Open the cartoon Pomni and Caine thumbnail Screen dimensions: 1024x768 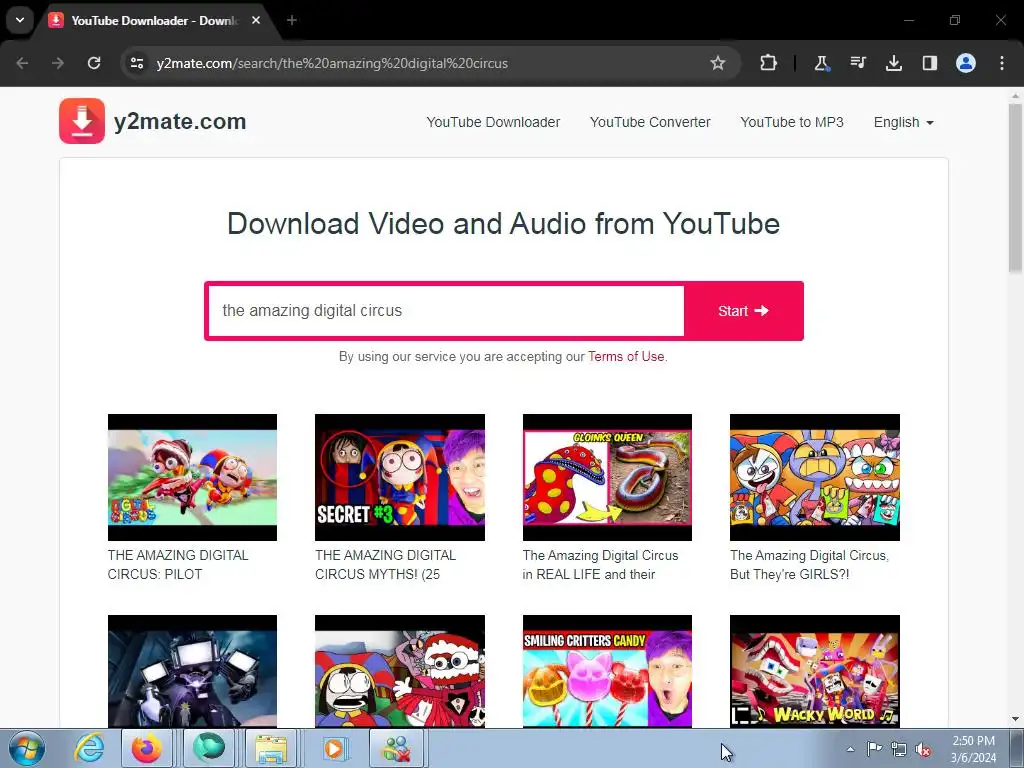click(400, 671)
